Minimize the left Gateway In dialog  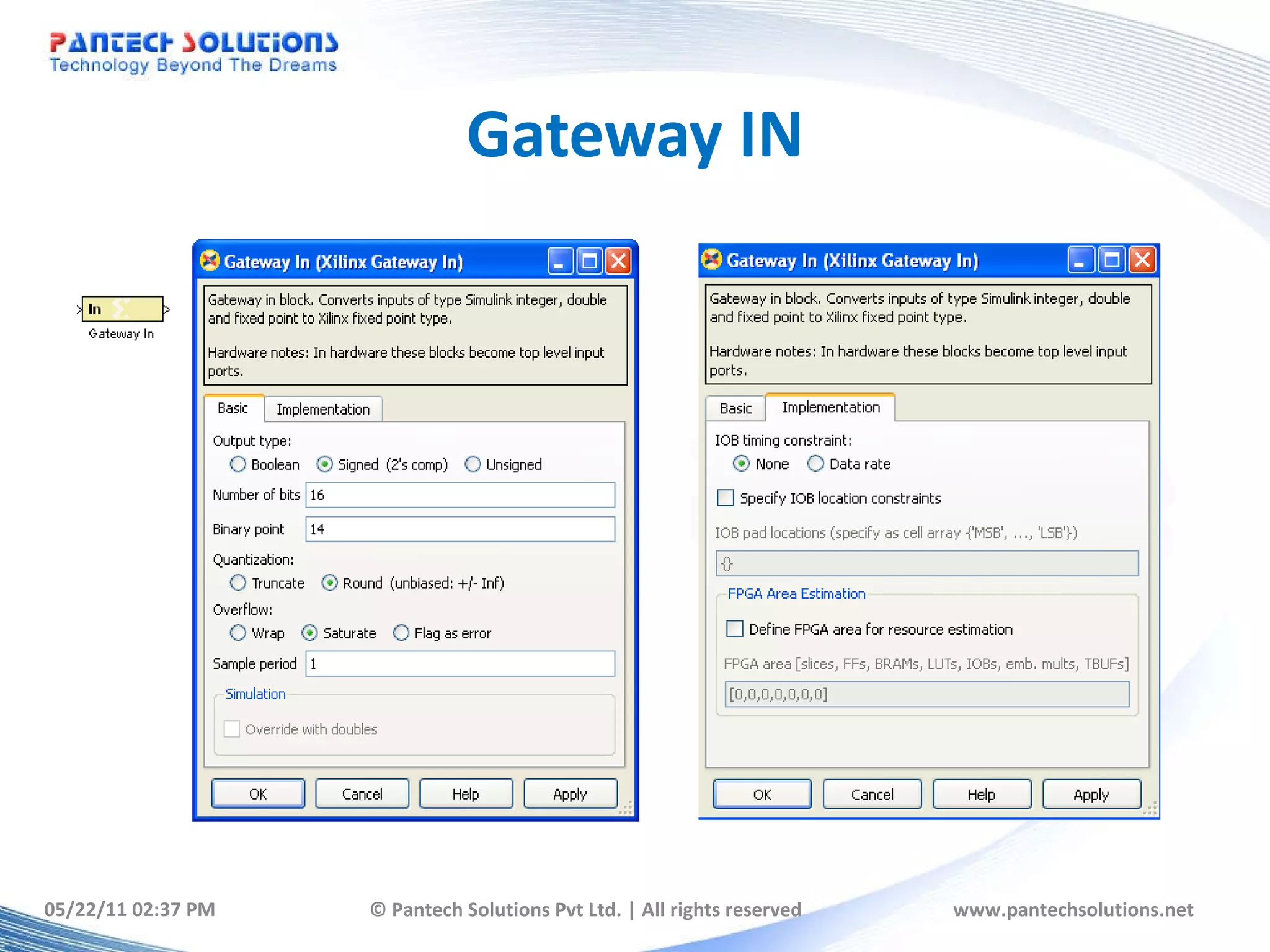coord(560,261)
